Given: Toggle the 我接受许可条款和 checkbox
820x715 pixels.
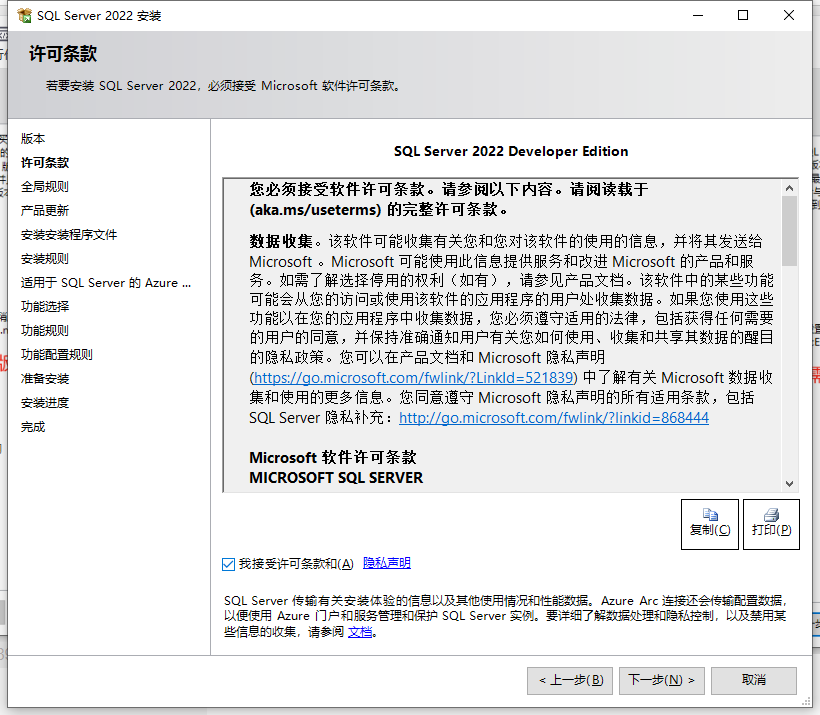Looking at the screenshot, I should point(228,564).
